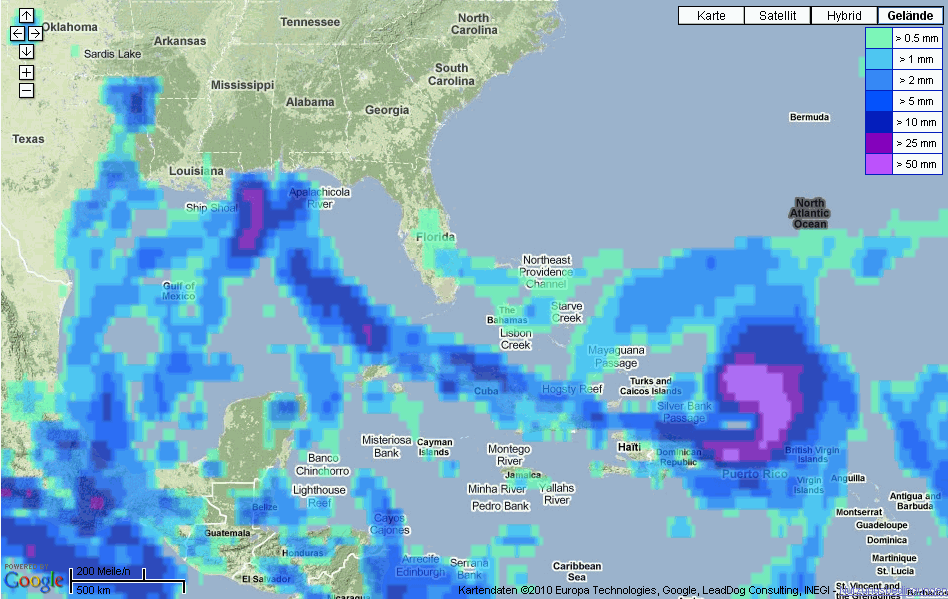Pan the map right with arrow
Viewport: 948px width, 599px height.
[35, 33]
